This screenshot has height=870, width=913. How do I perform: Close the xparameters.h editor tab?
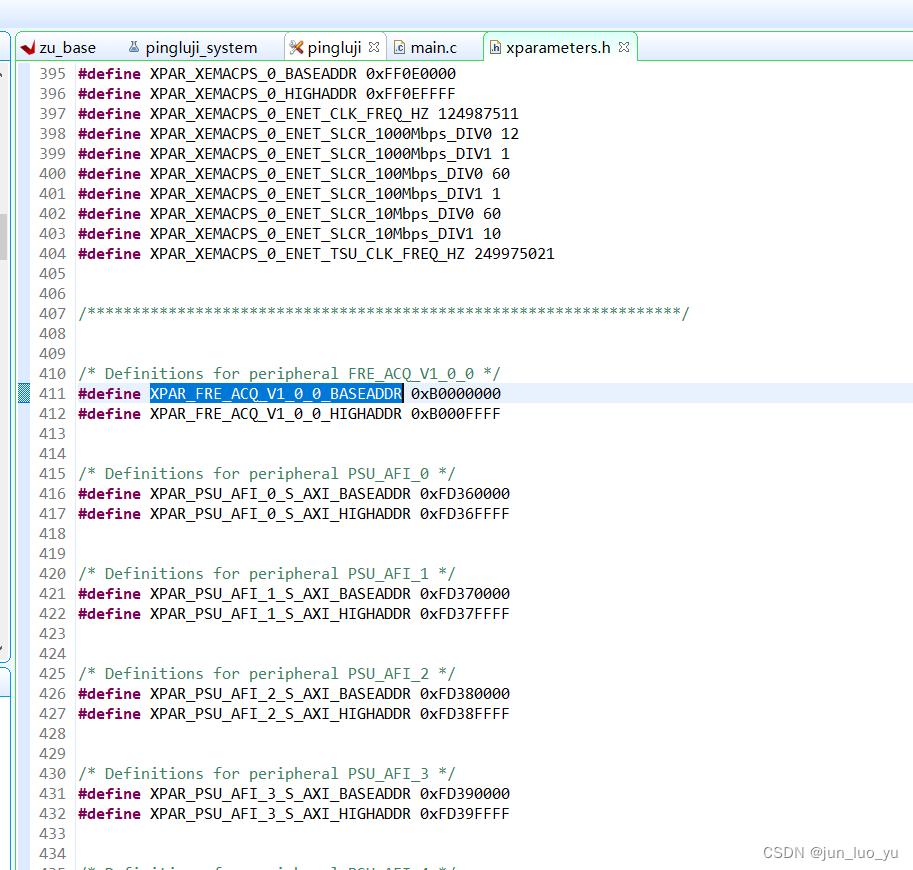[x=624, y=47]
